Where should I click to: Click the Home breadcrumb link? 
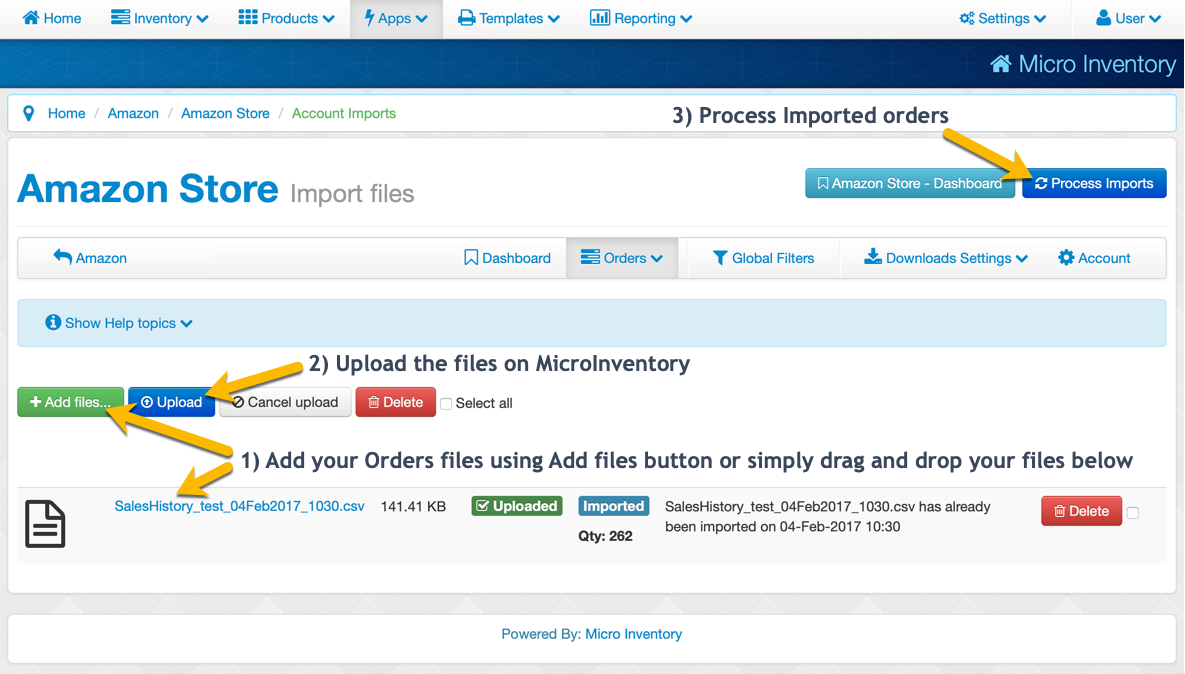(67, 113)
